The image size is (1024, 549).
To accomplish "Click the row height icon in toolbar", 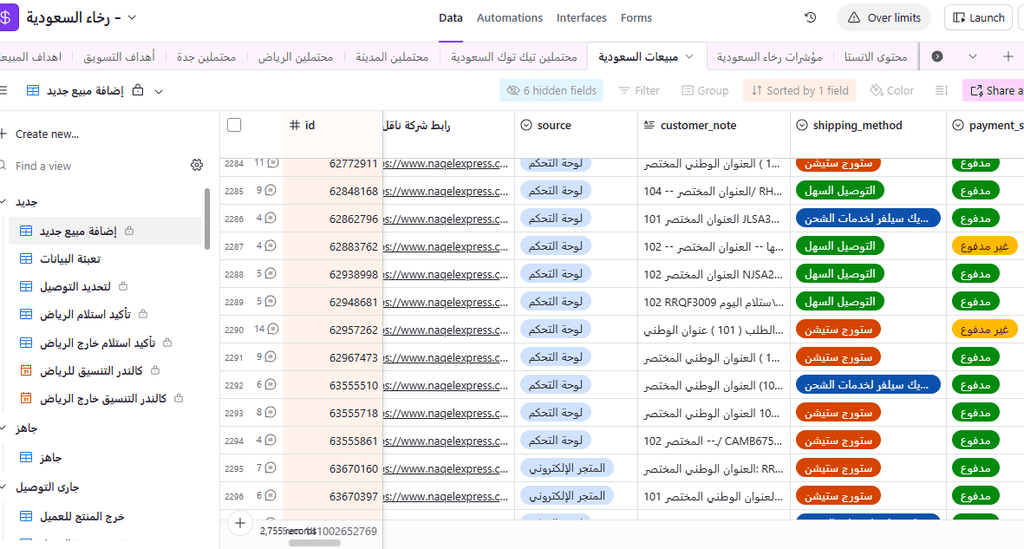I will coord(941,91).
